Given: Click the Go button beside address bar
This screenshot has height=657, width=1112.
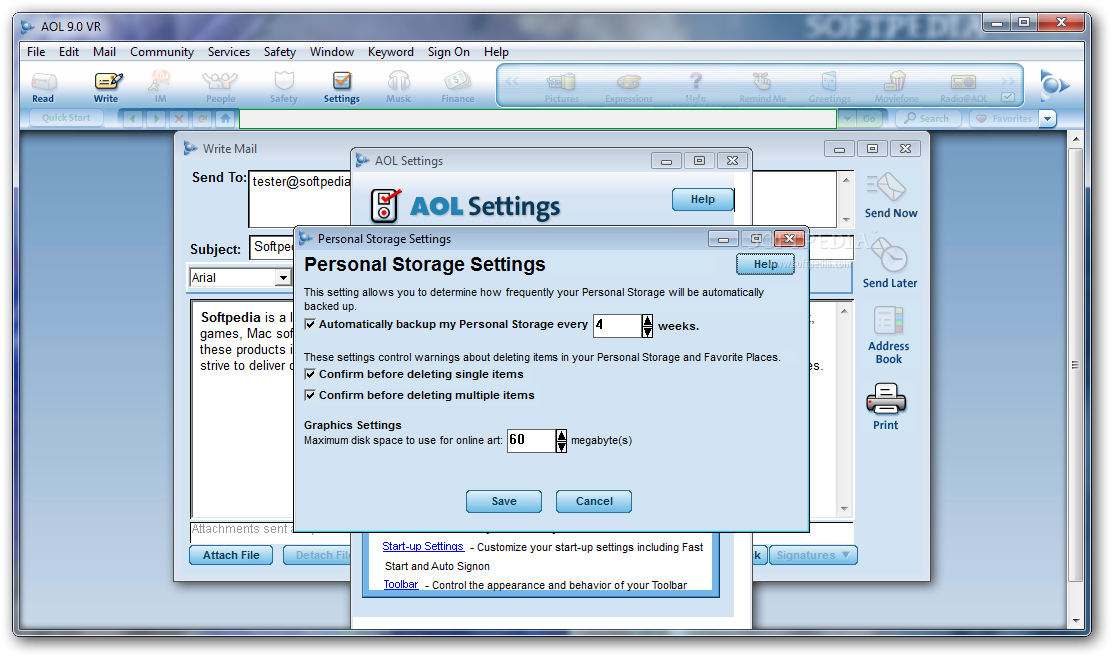Looking at the screenshot, I should point(869,118).
